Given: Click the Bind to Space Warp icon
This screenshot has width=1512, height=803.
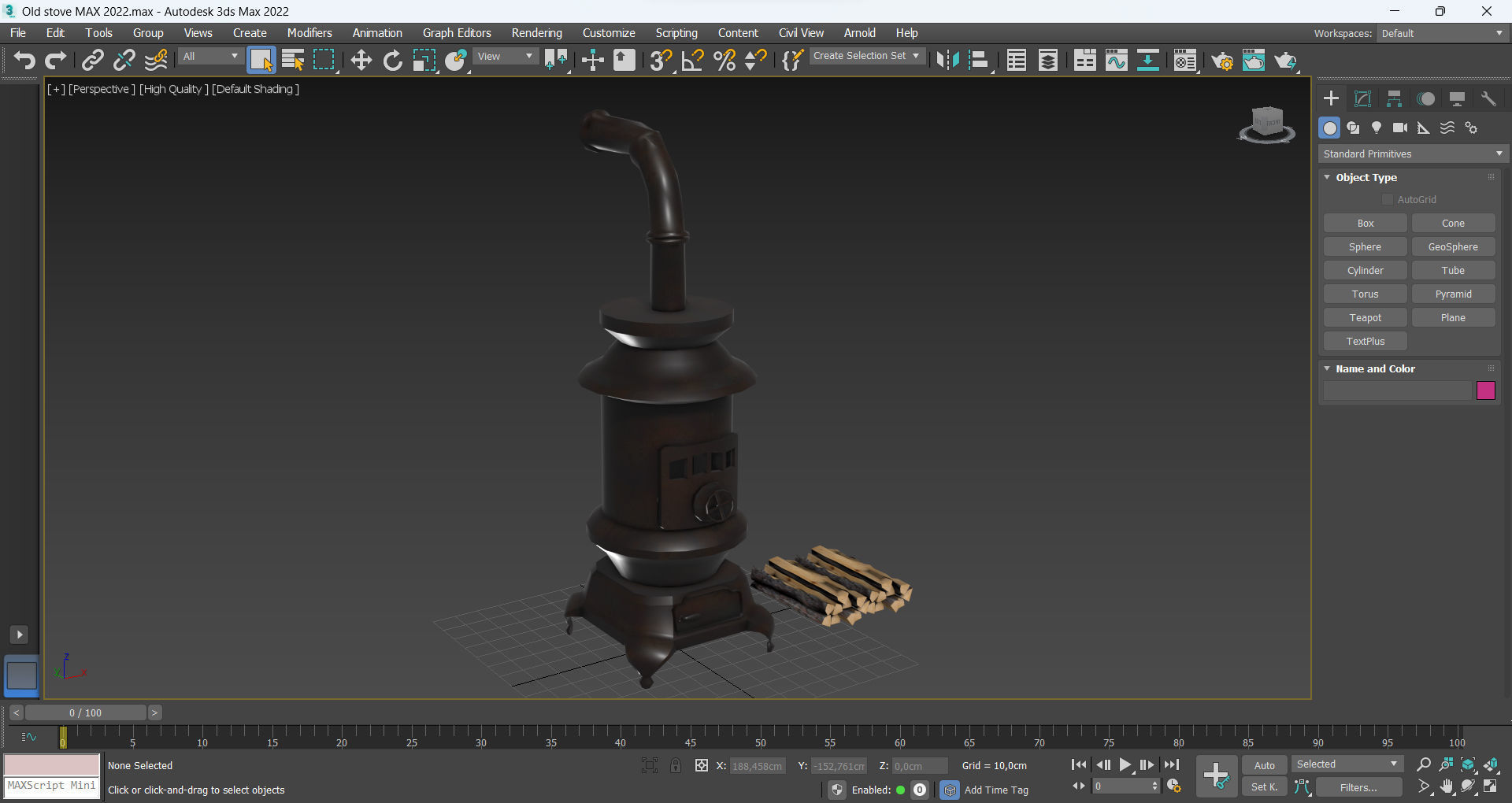Looking at the screenshot, I should 156,61.
